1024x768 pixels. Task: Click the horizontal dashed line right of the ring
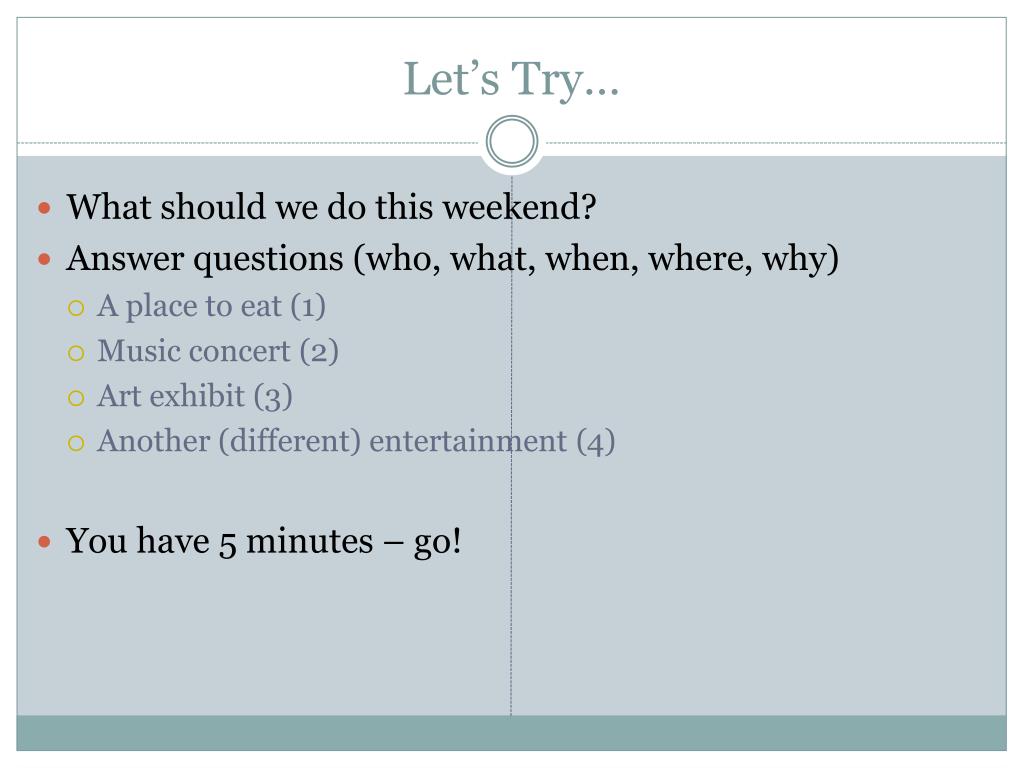point(776,142)
